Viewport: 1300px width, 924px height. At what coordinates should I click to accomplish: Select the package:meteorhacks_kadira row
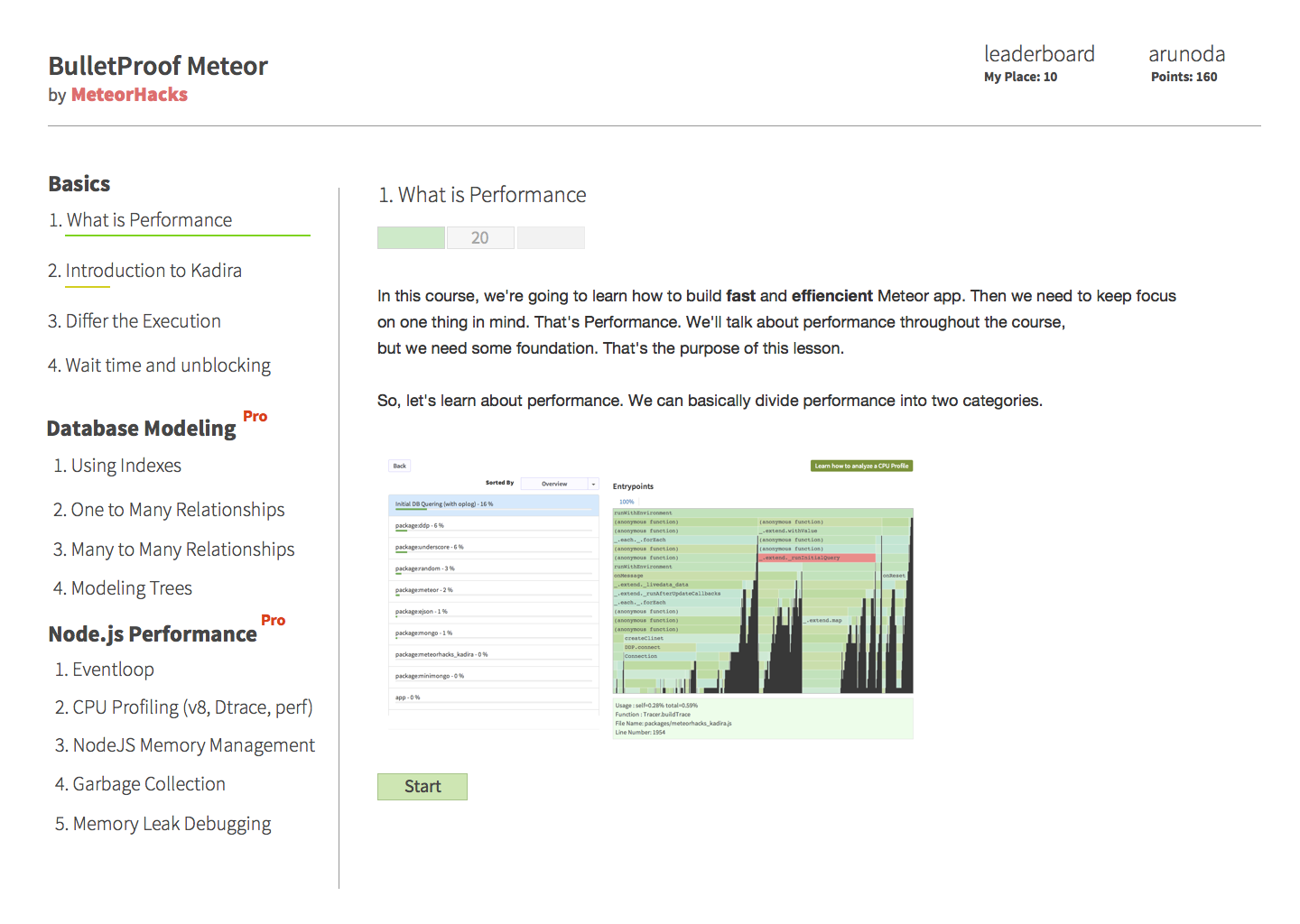point(494,655)
